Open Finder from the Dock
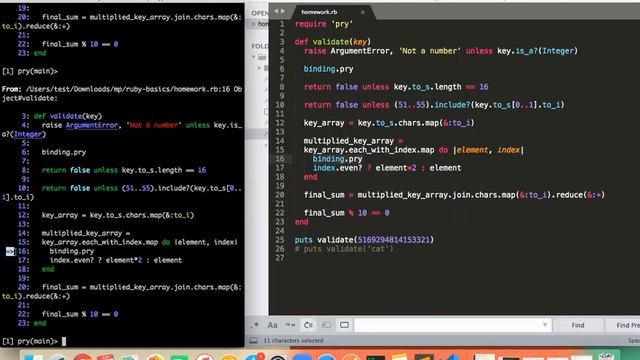 33,357
